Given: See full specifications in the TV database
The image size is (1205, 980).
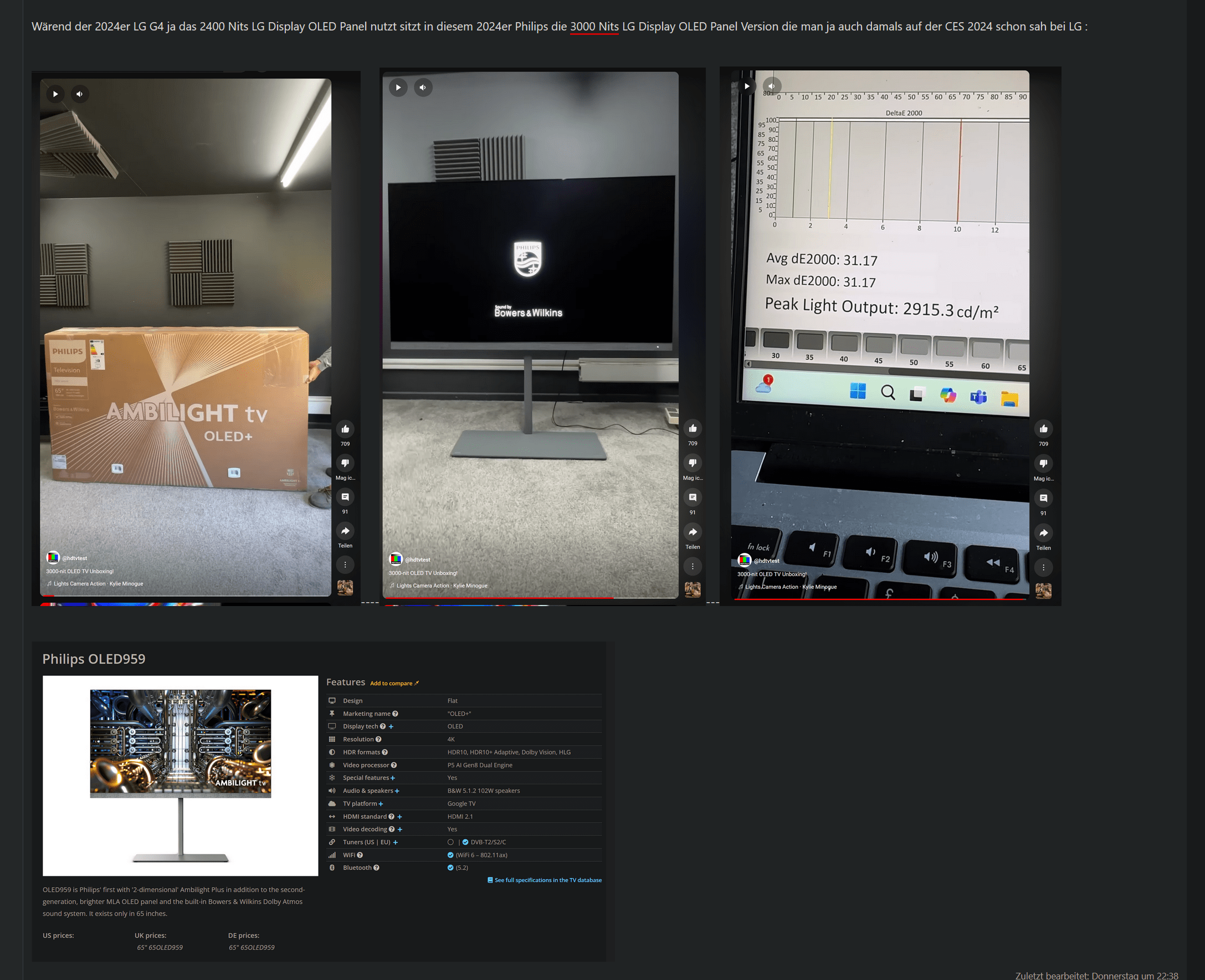Looking at the screenshot, I should 545,880.
